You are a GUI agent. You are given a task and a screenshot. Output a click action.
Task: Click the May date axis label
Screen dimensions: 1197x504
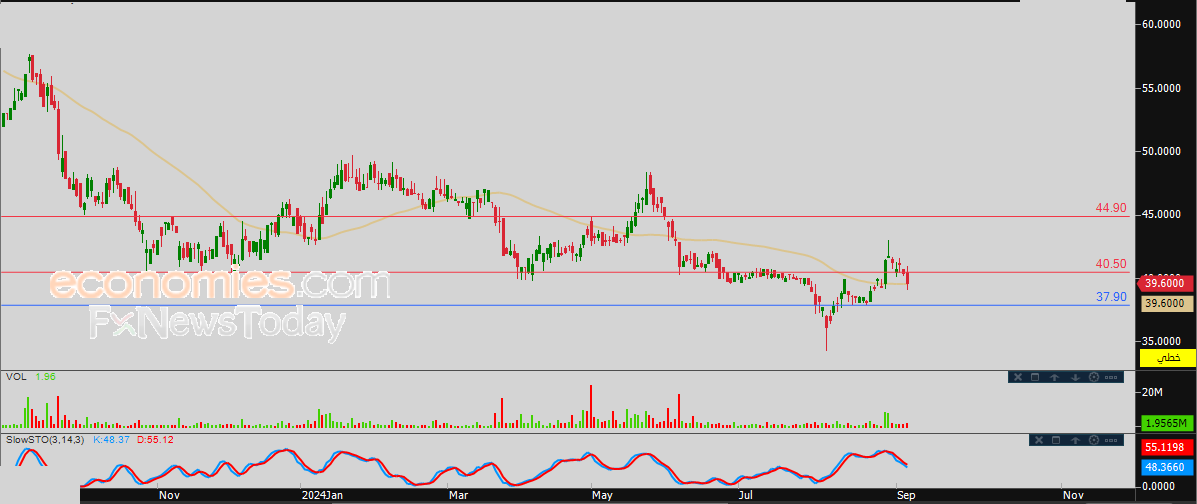pos(603,496)
